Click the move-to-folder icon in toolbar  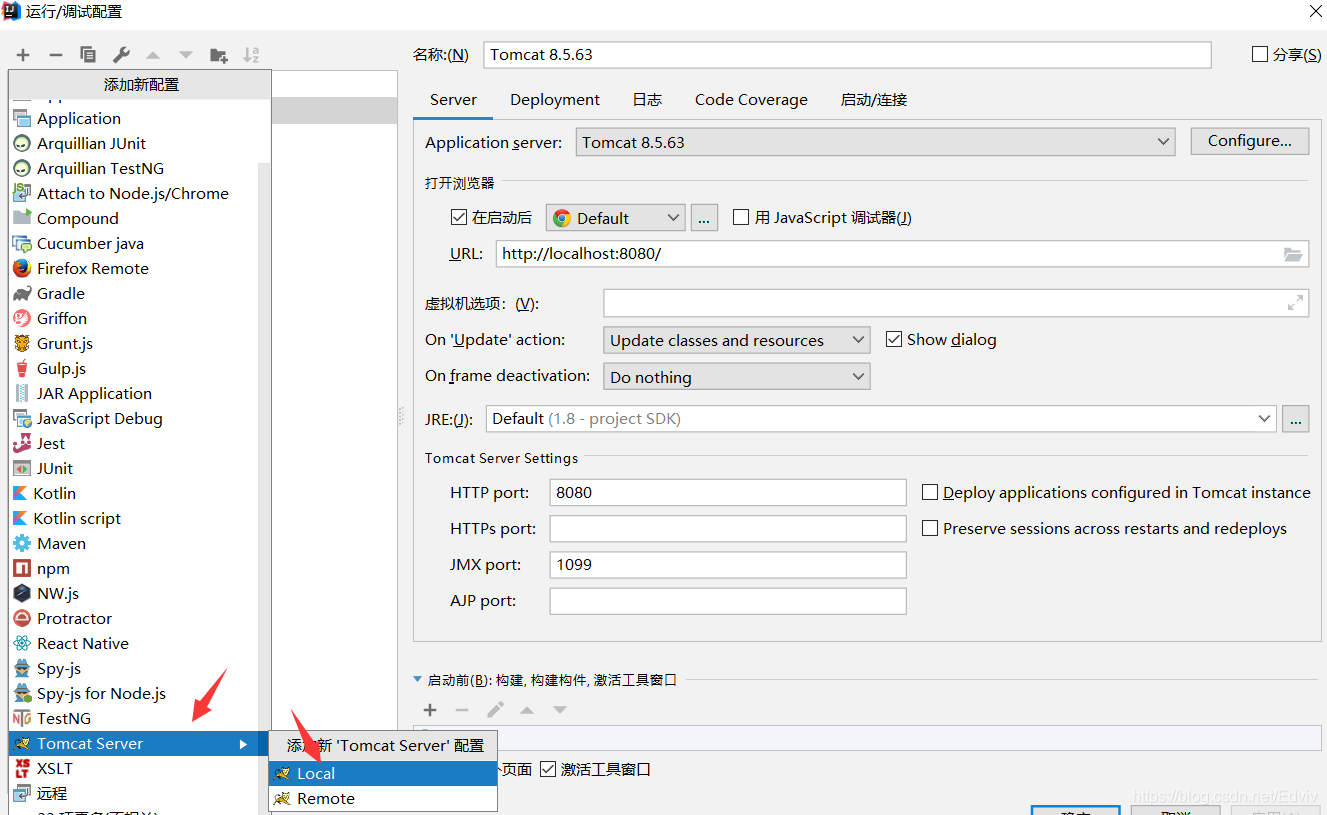[218, 55]
